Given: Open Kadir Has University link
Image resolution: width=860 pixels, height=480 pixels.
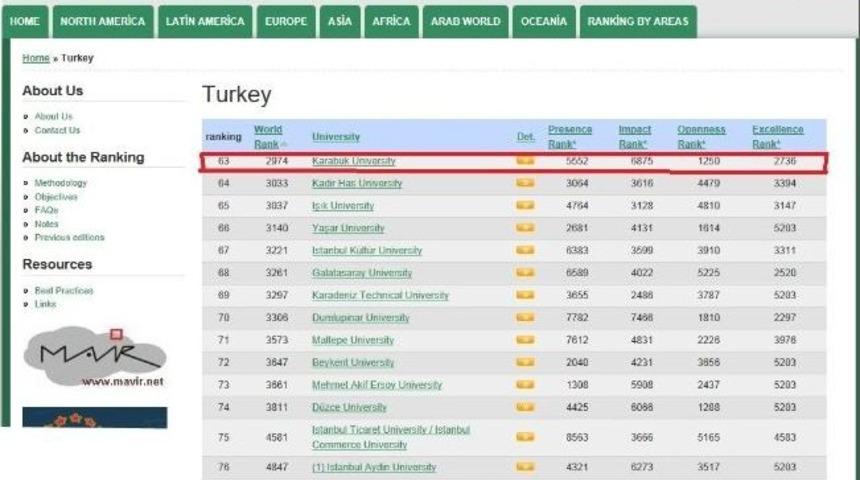Looking at the screenshot, I should click(357, 183).
